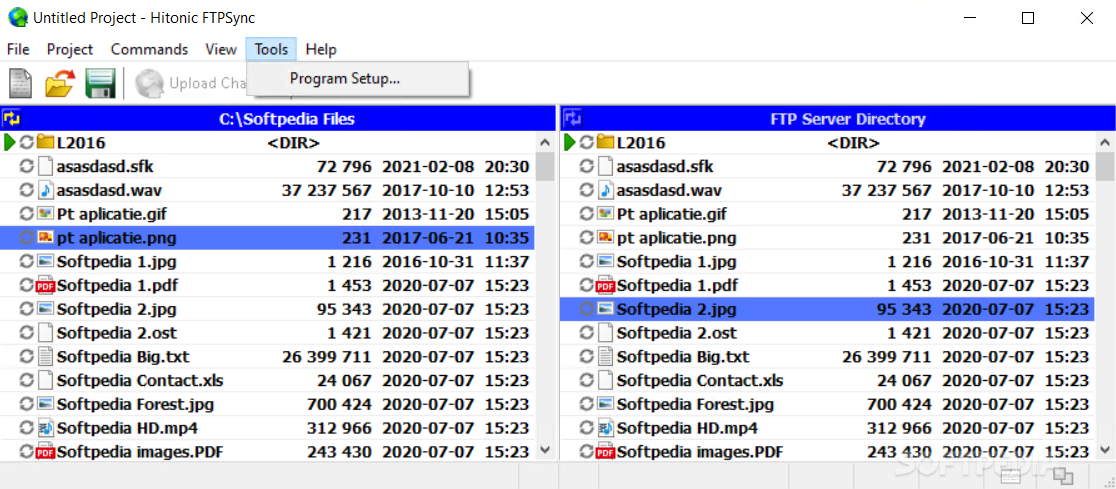Toggle sync state for left Softpedia 2.ost
This screenshot has height=489, width=1116.
(27, 332)
